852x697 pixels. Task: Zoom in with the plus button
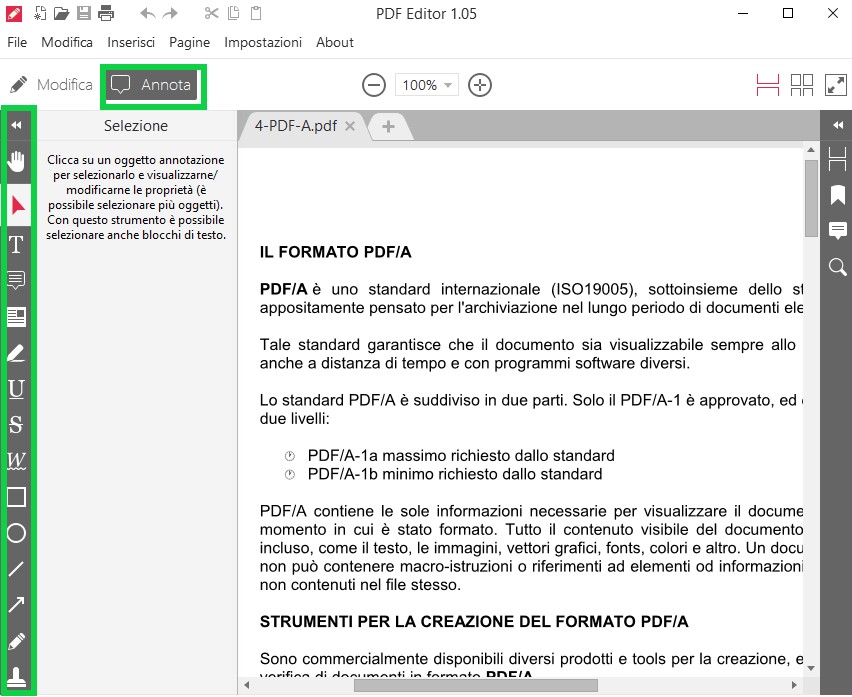coord(480,85)
